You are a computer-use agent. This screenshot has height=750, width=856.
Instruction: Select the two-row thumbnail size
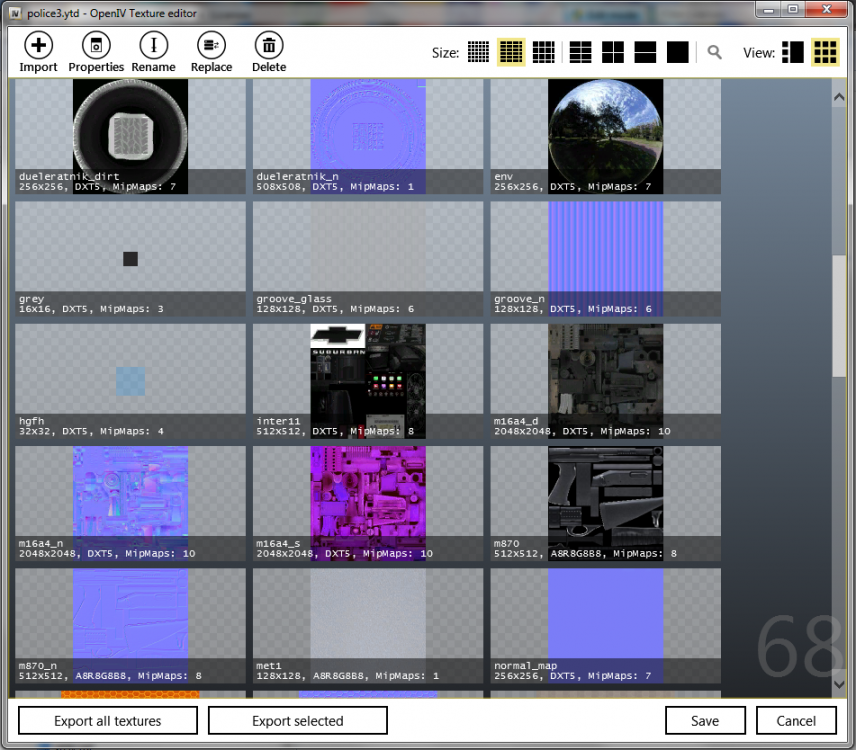pos(645,52)
